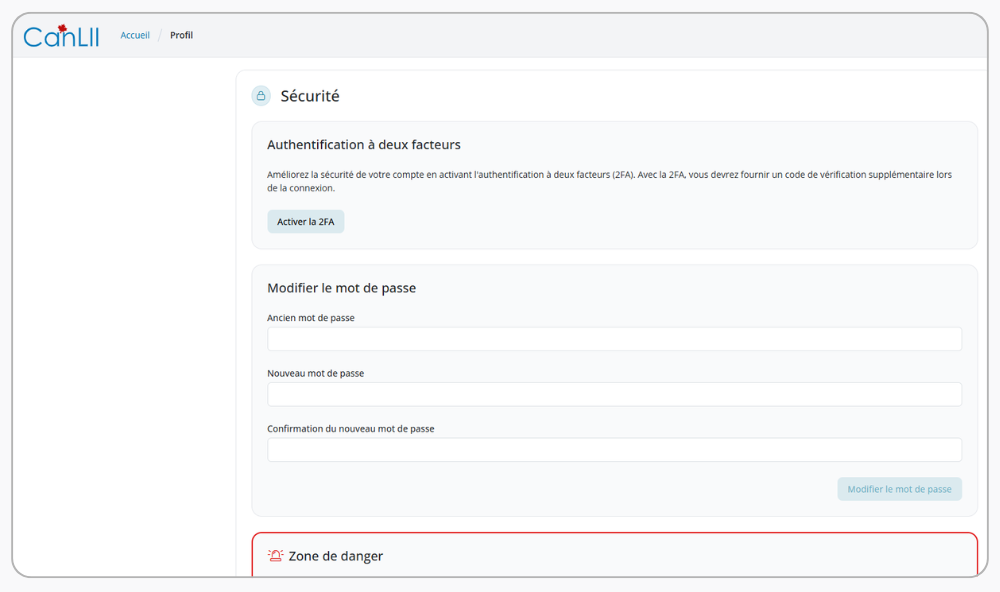1000x592 pixels.
Task: Click the siren icon in Zone de danger
Action: (x=275, y=556)
